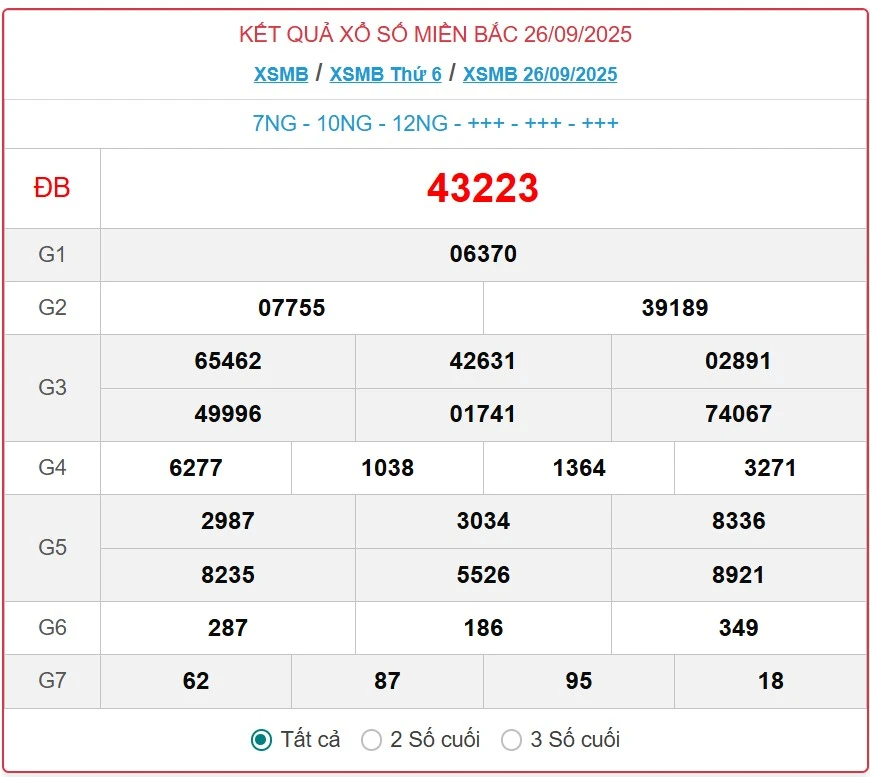The image size is (870, 777).
Task: Click G5 number 5526
Action: click(x=483, y=575)
